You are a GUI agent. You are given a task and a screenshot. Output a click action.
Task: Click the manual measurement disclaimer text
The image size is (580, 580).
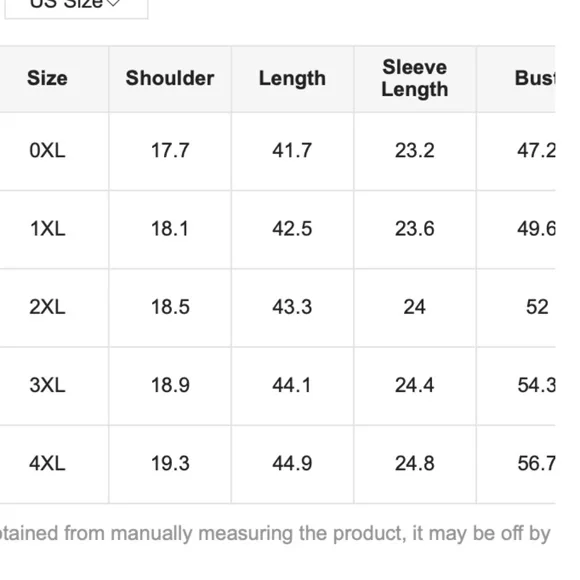(275, 534)
